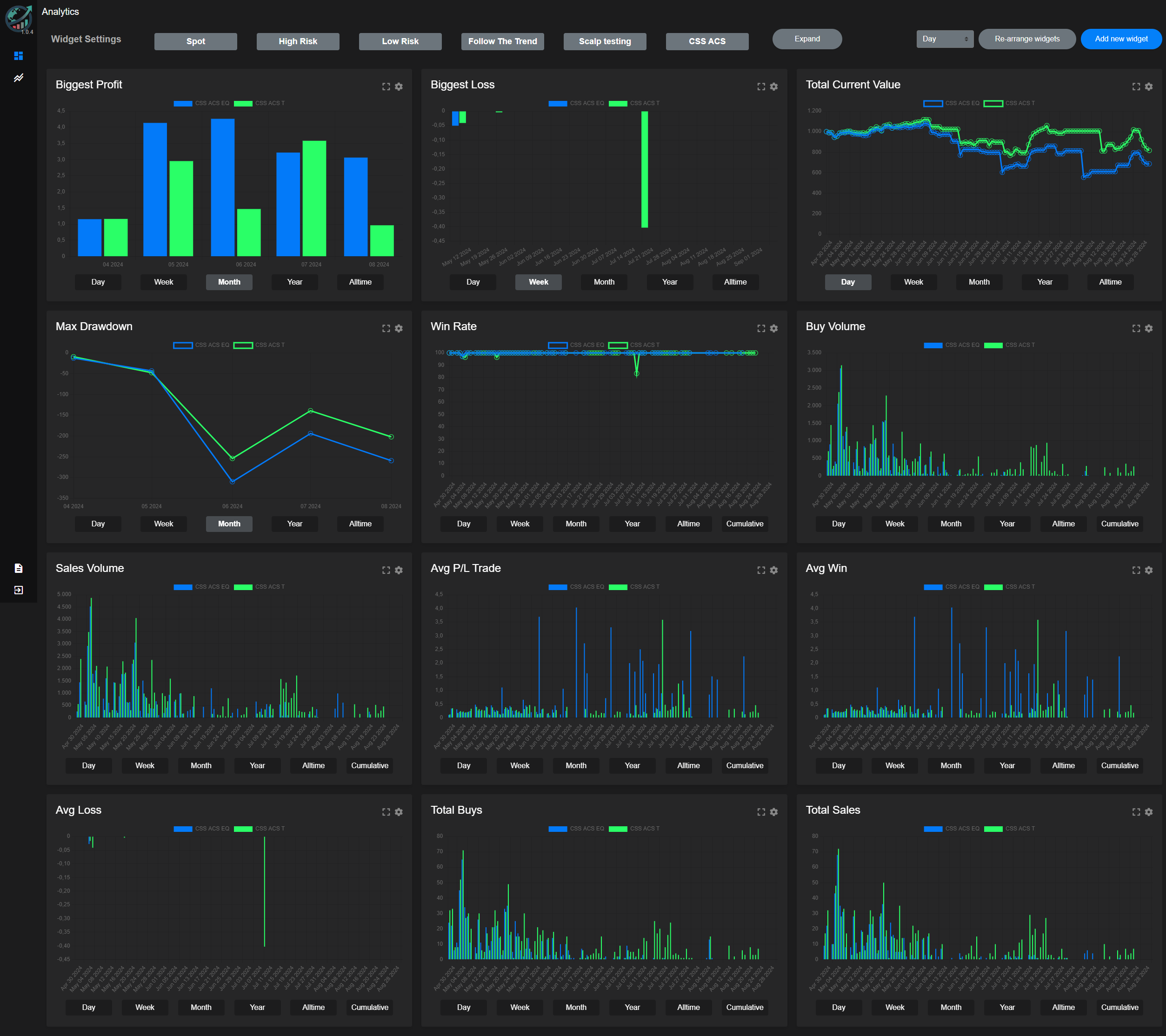Click the Expand button in header
Image resolution: width=1166 pixels, height=1036 pixels.
coord(806,39)
